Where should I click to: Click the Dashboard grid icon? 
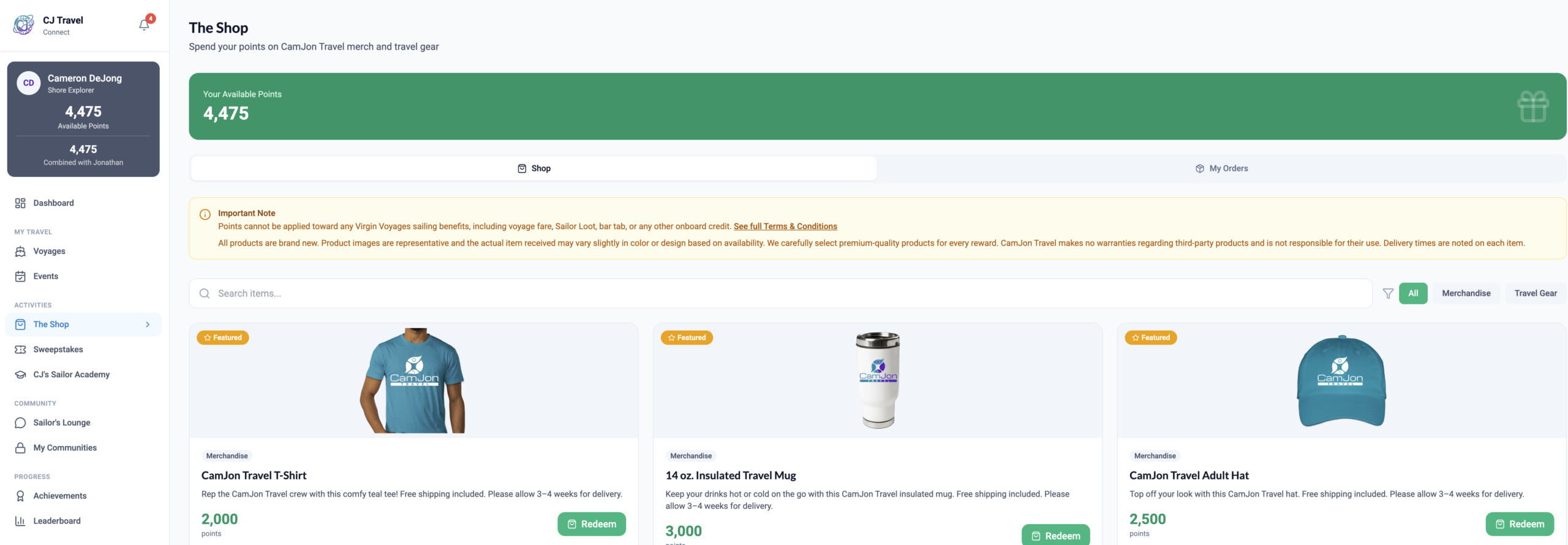pyautogui.click(x=20, y=203)
